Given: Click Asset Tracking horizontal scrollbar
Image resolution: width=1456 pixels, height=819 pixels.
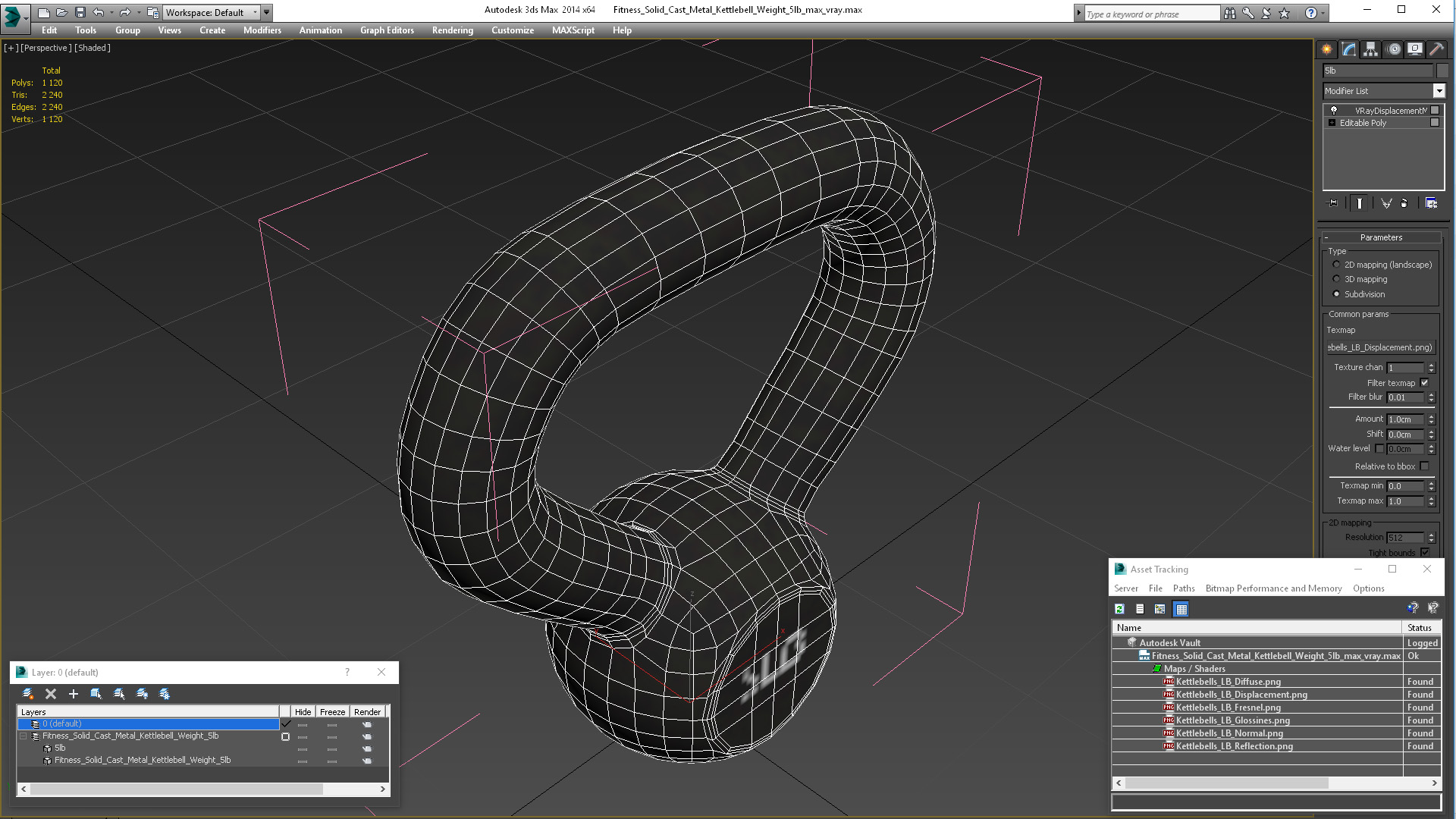Looking at the screenshot, I should 1226,783.
